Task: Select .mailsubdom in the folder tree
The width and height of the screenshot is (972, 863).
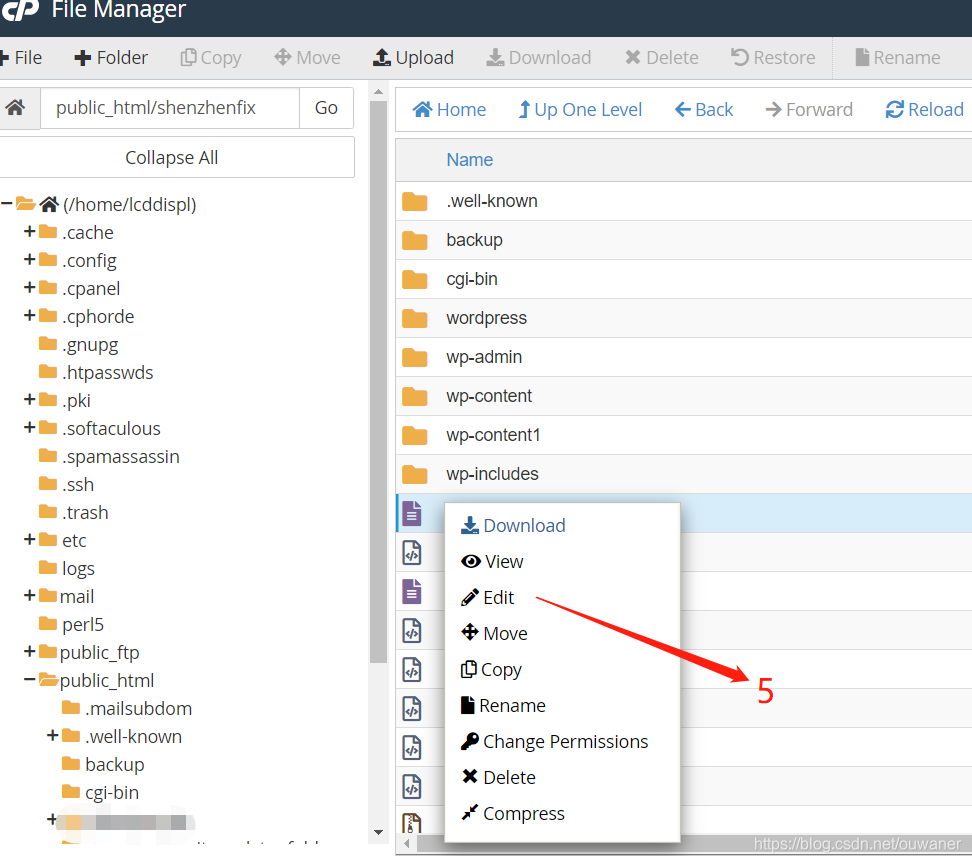Action: (138, 709)
